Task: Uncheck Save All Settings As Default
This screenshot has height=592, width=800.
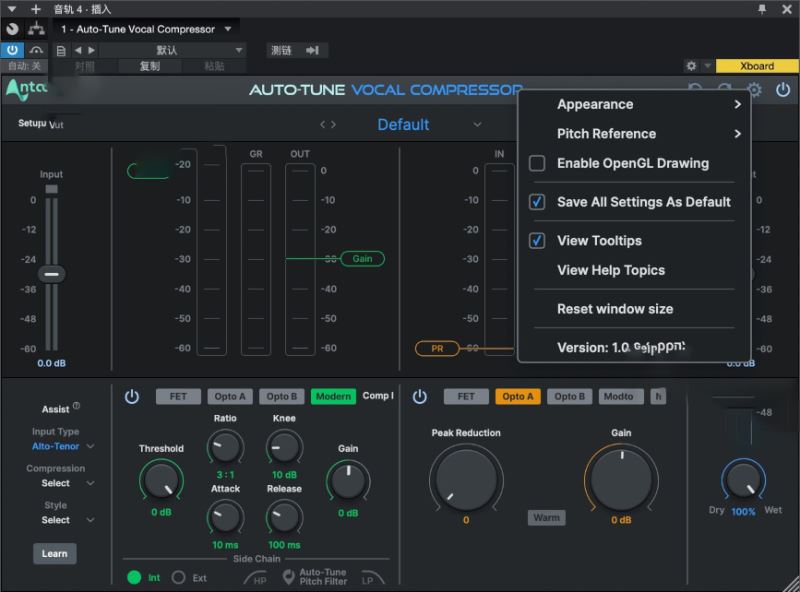Action: tap(537, 202)
